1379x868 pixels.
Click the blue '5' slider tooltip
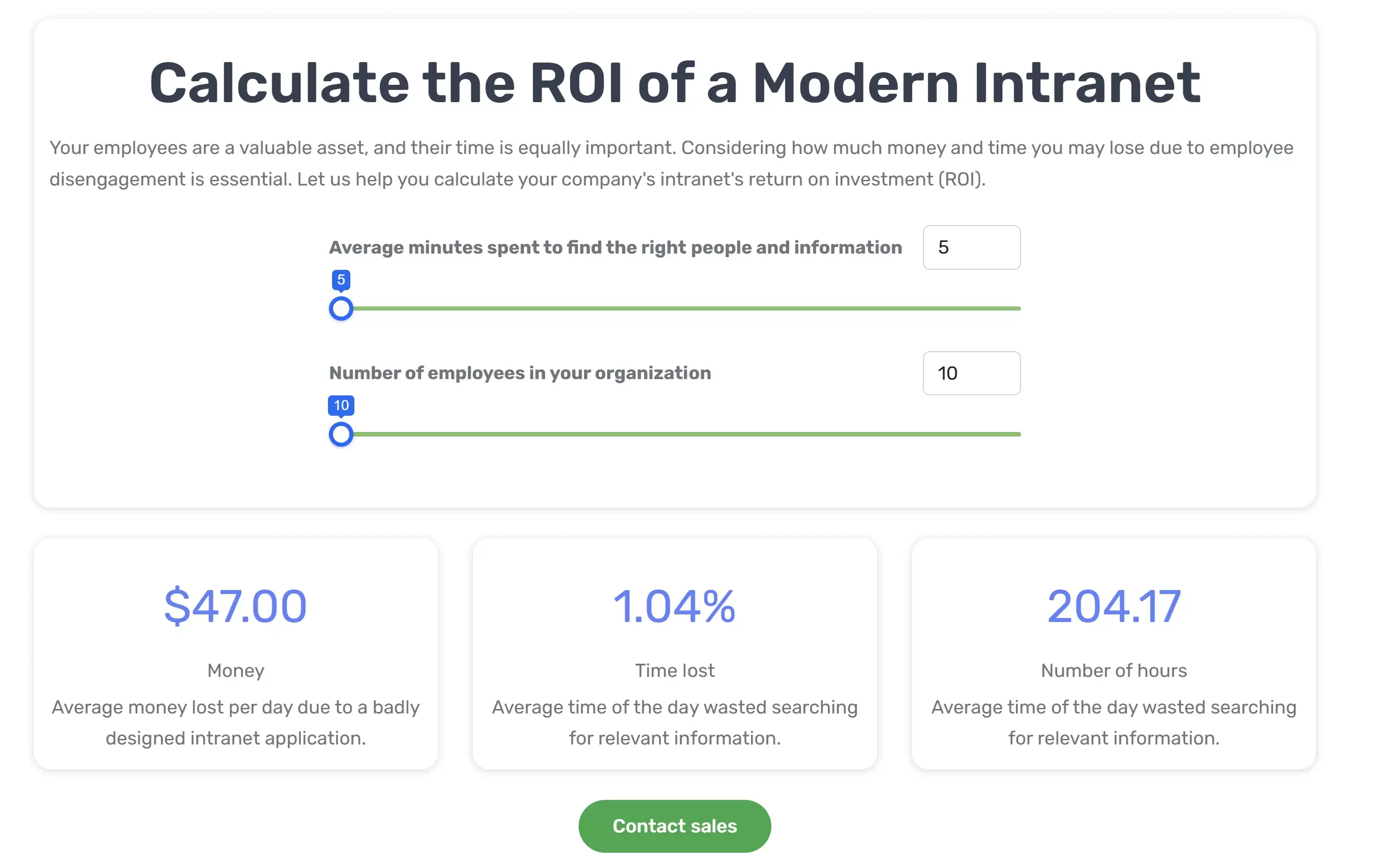[341, 280]
